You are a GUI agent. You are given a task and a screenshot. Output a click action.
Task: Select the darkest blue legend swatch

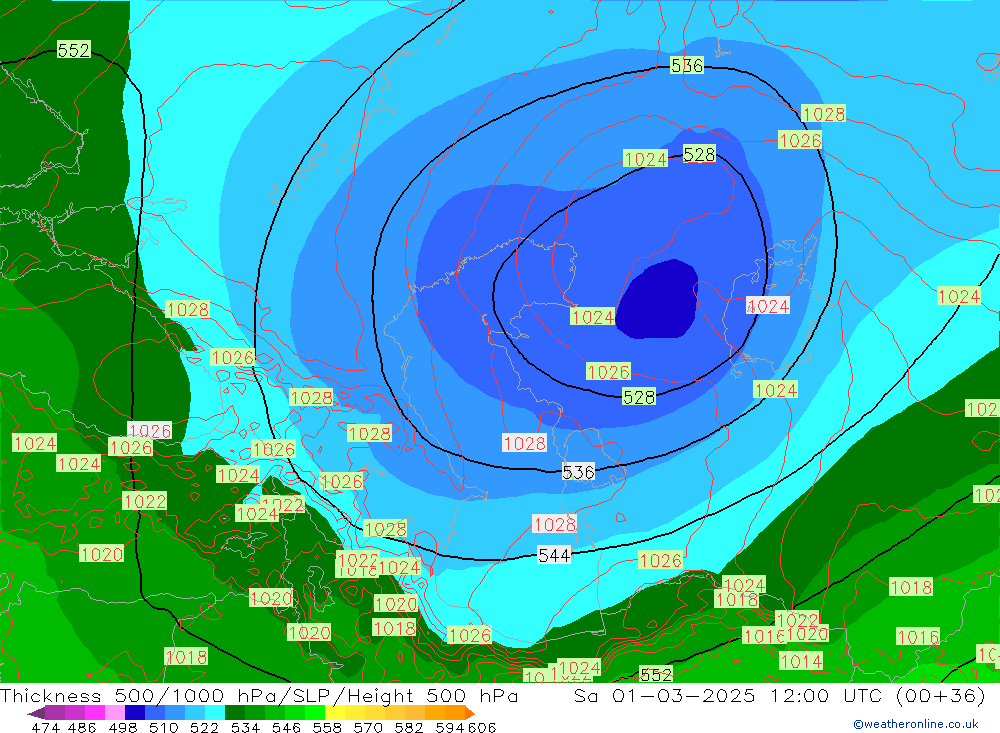pos(135,713)
